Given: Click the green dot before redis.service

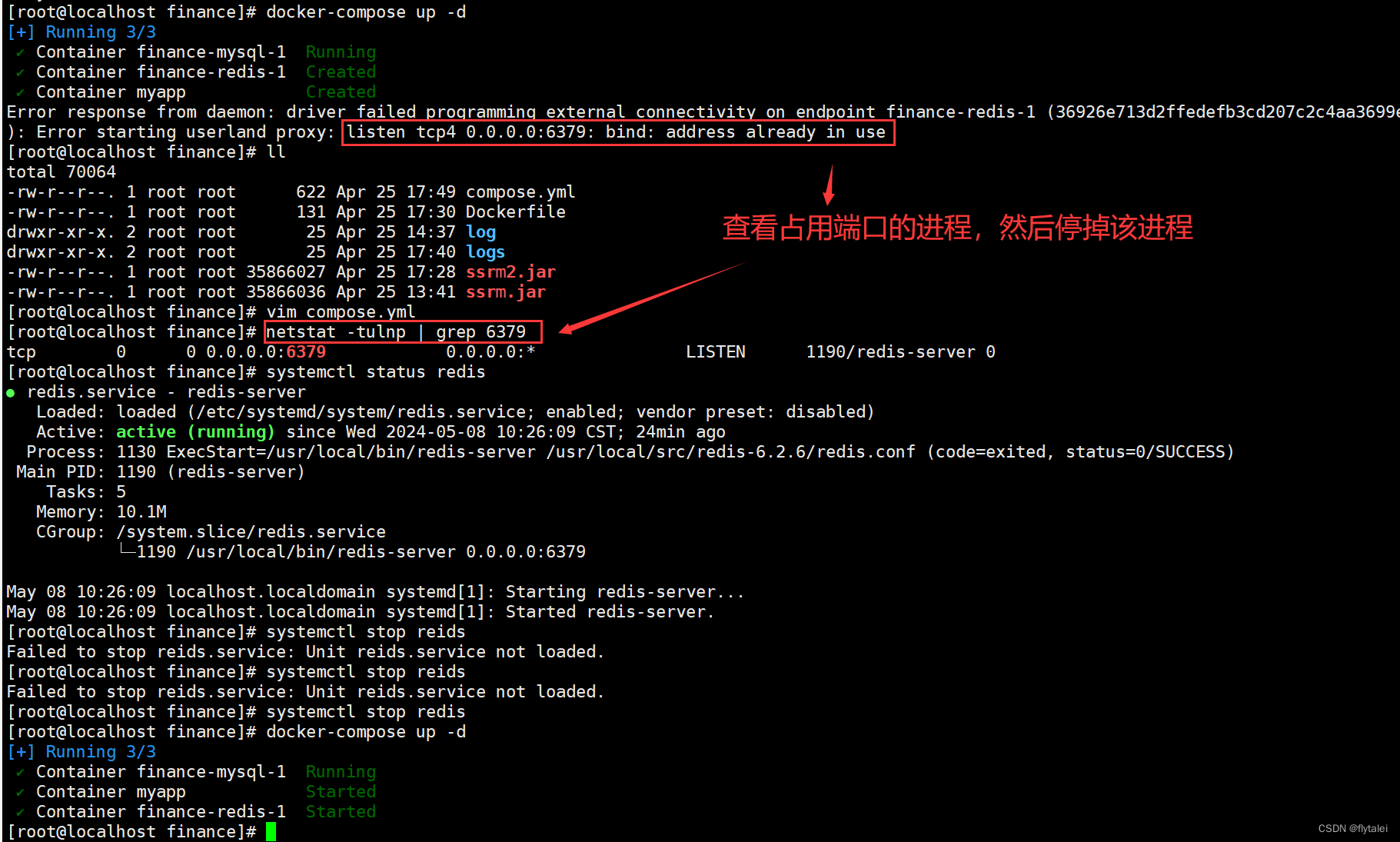Looking at the screenshot, I should [11, 393].
